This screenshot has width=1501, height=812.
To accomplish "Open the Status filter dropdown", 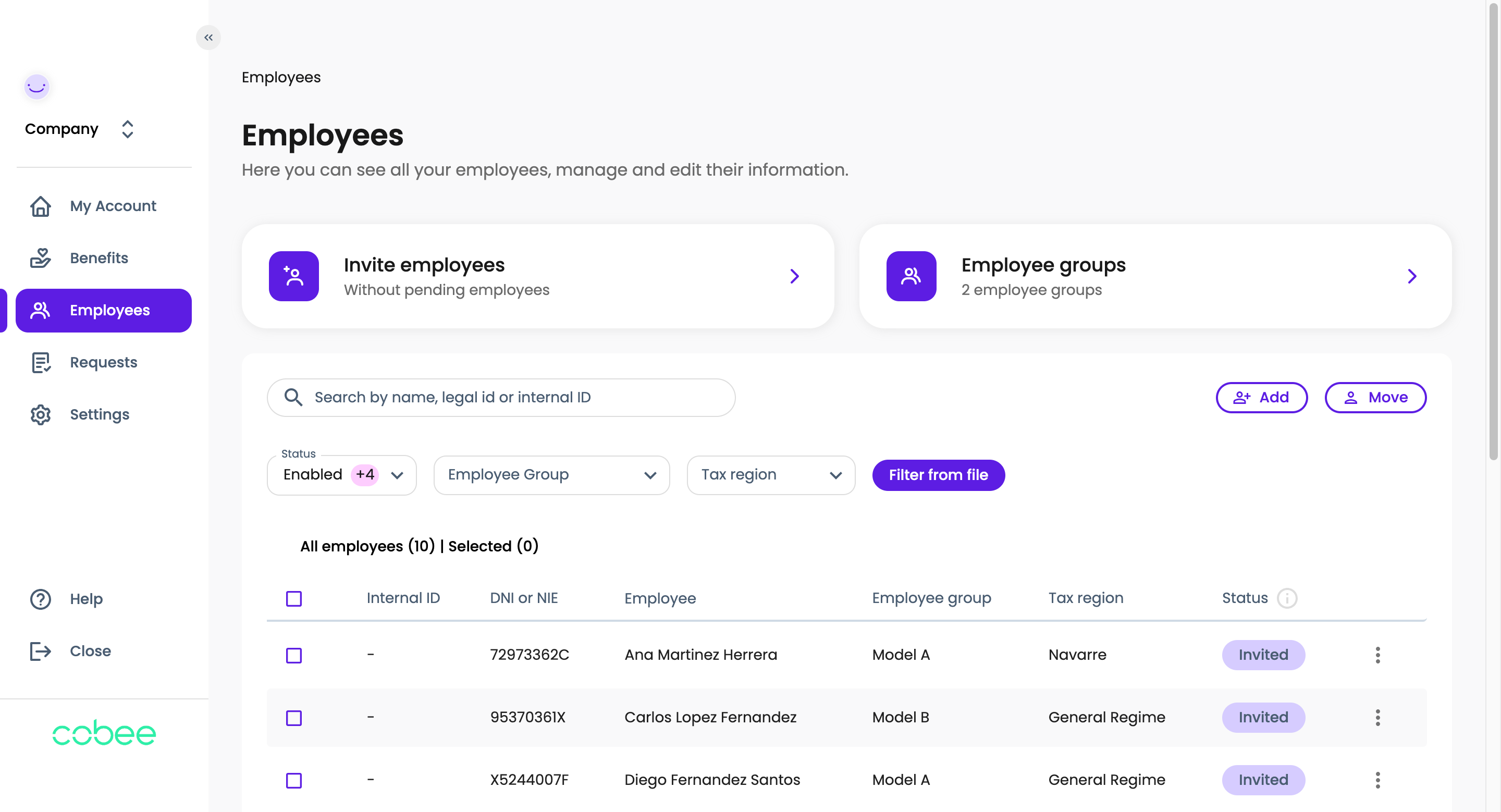I will (341, 475).
